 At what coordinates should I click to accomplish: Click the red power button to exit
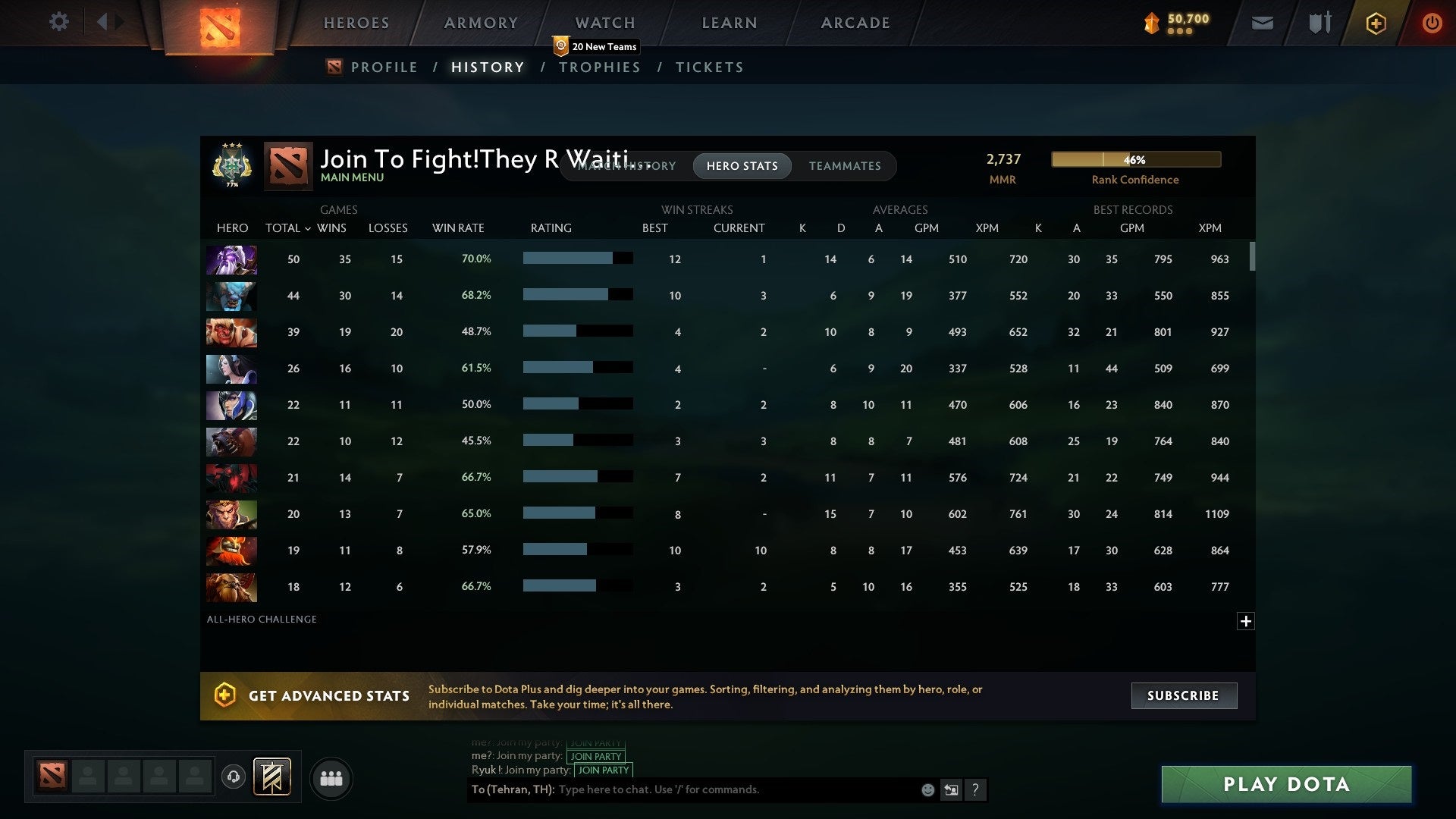coord(1432,23)
